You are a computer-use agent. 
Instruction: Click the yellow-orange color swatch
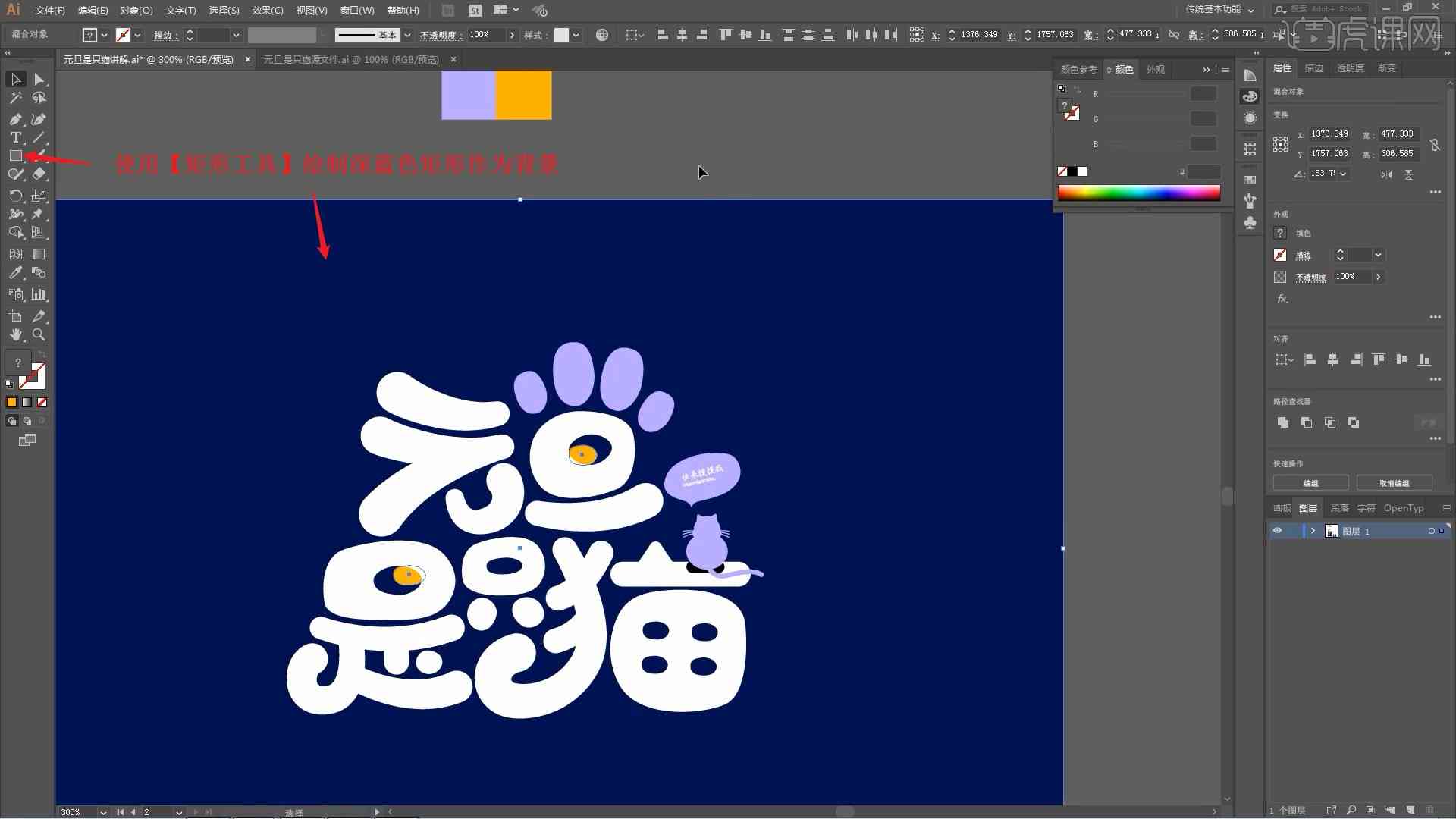(x=523, y=95)
